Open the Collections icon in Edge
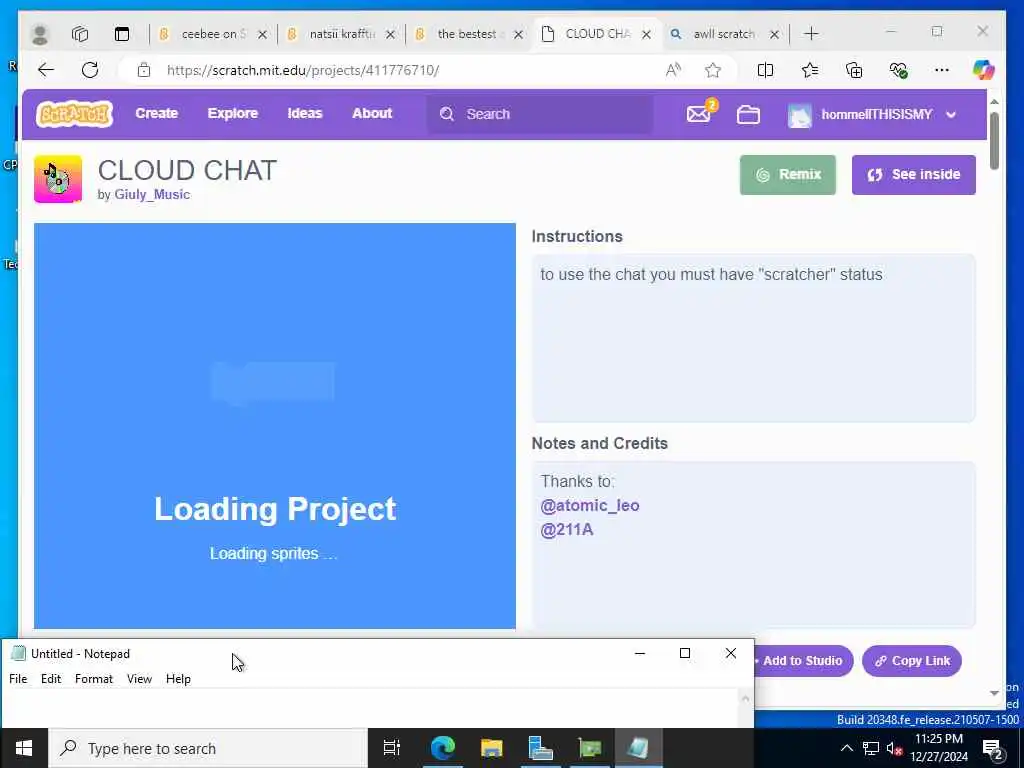 pyautogui.click(x=854, y=70)
